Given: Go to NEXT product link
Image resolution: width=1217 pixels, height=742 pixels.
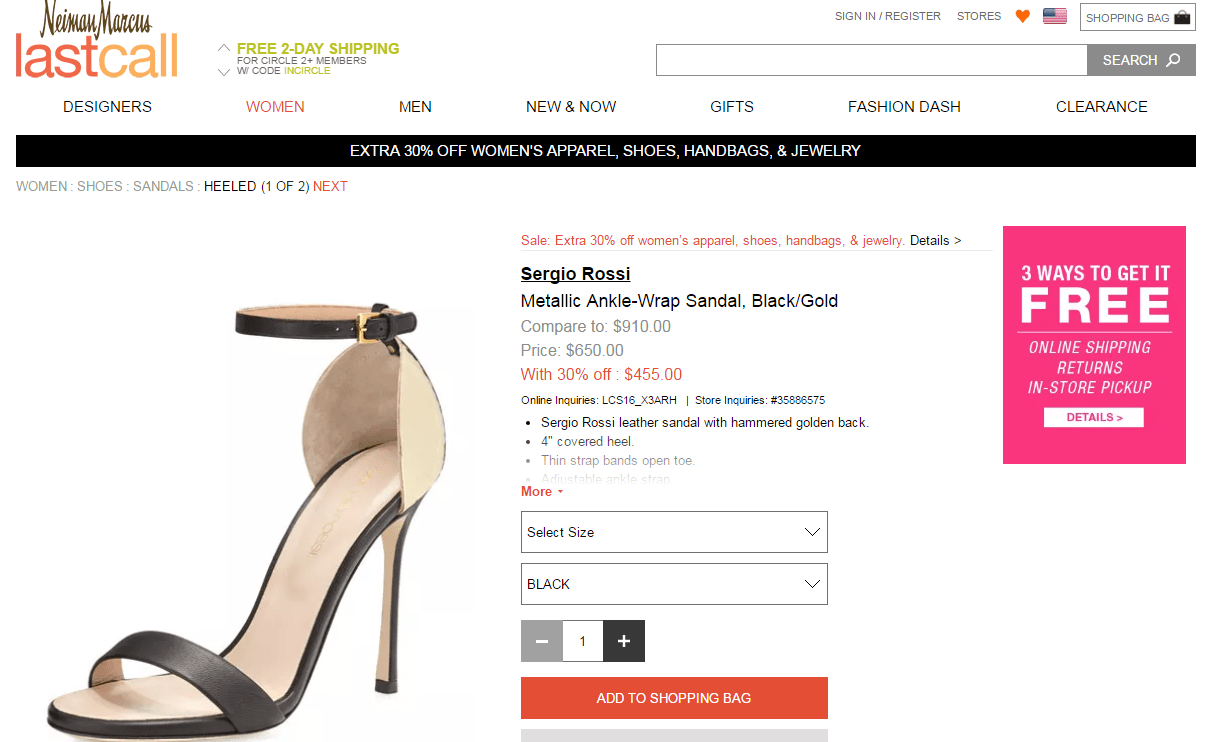Looking at the screenshot, I should point(330,186).
